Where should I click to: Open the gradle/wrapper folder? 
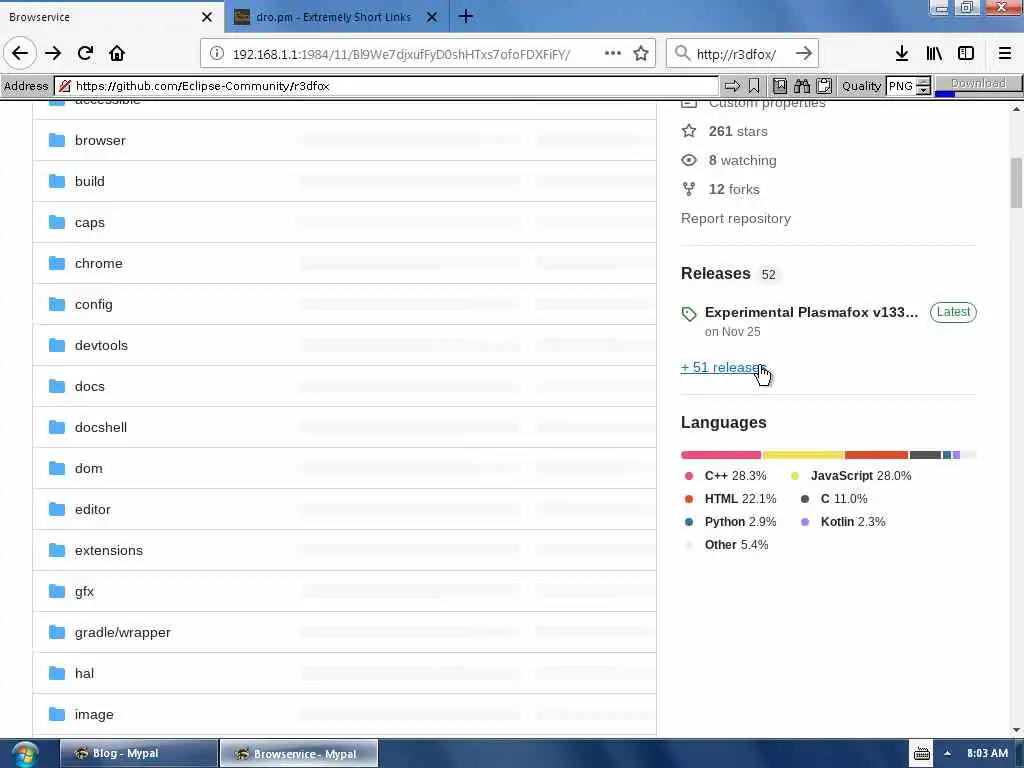(123, 633)
